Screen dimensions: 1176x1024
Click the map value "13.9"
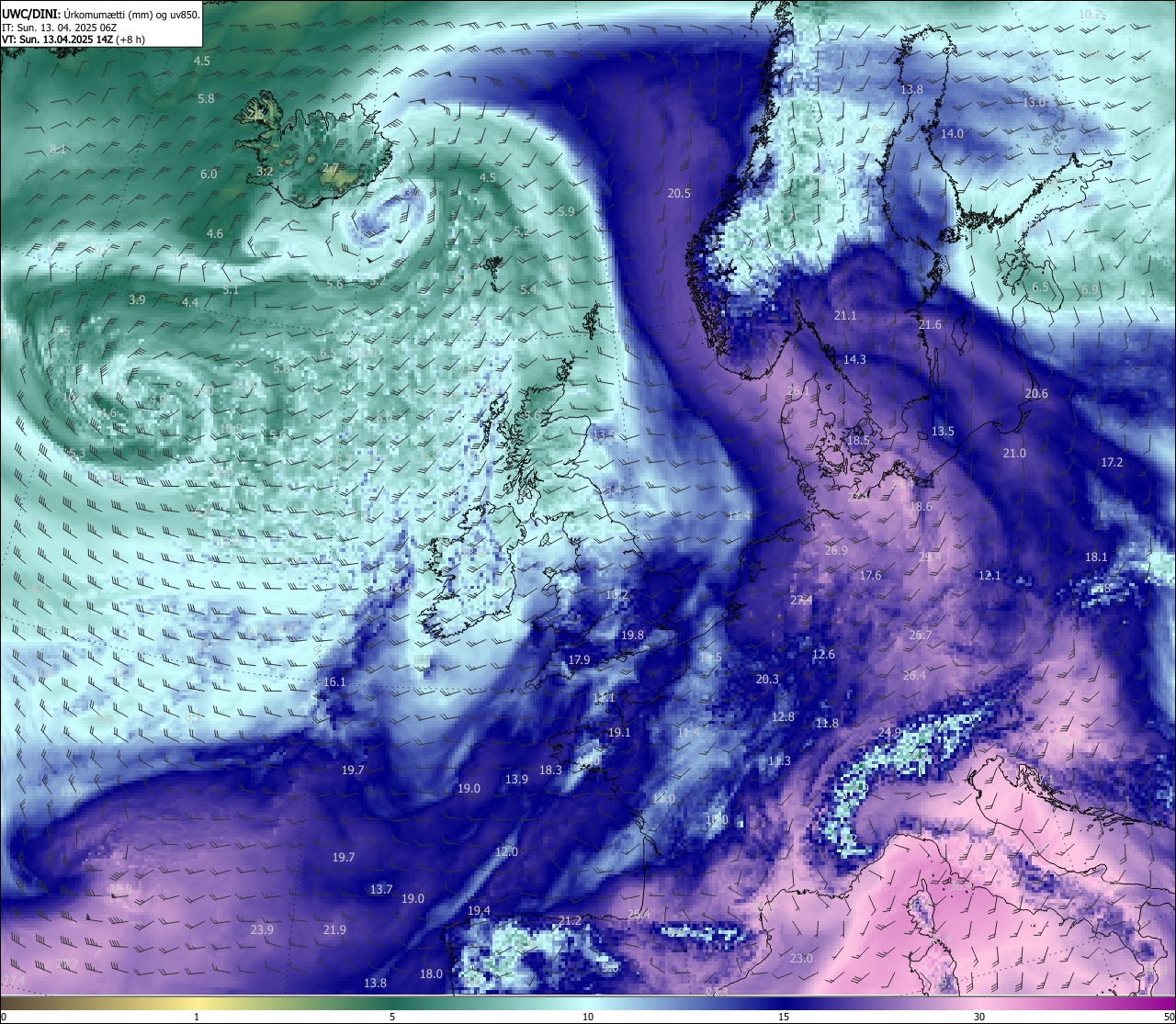(516, 779)
